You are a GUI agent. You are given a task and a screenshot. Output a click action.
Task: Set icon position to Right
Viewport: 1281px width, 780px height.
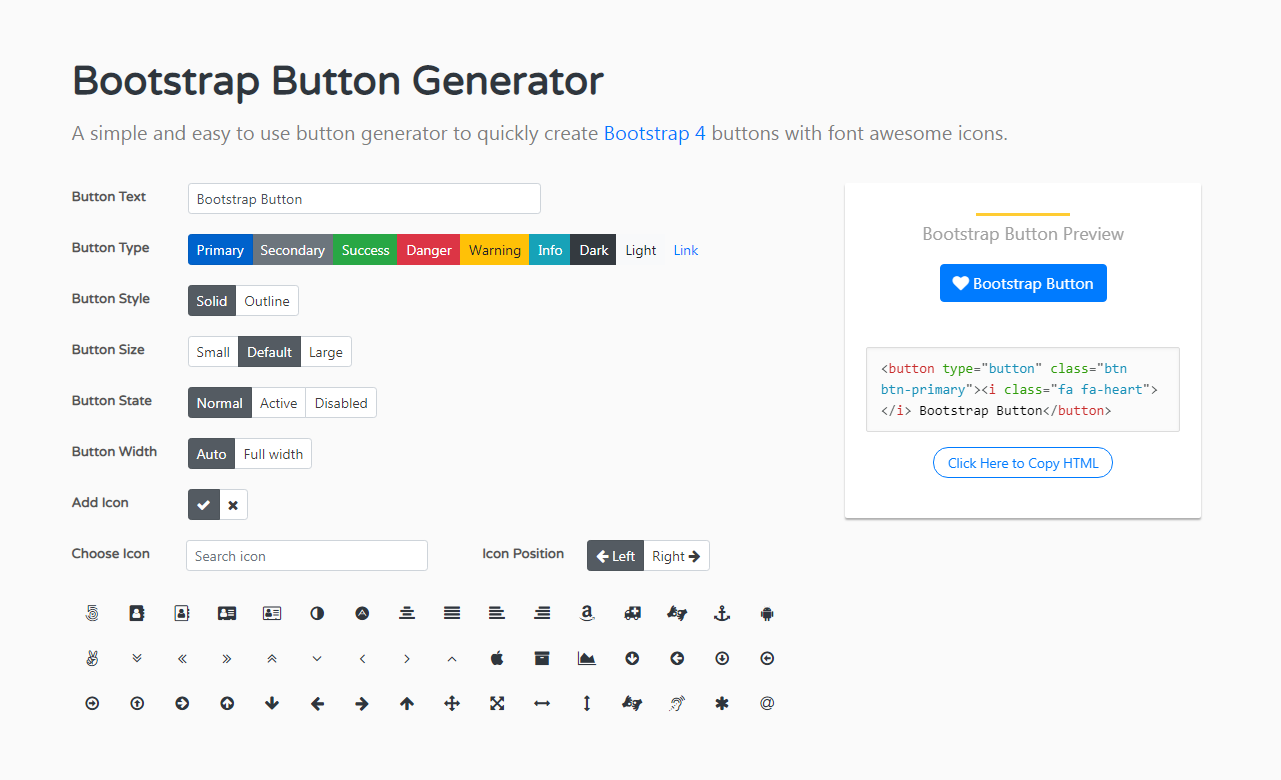677,556
